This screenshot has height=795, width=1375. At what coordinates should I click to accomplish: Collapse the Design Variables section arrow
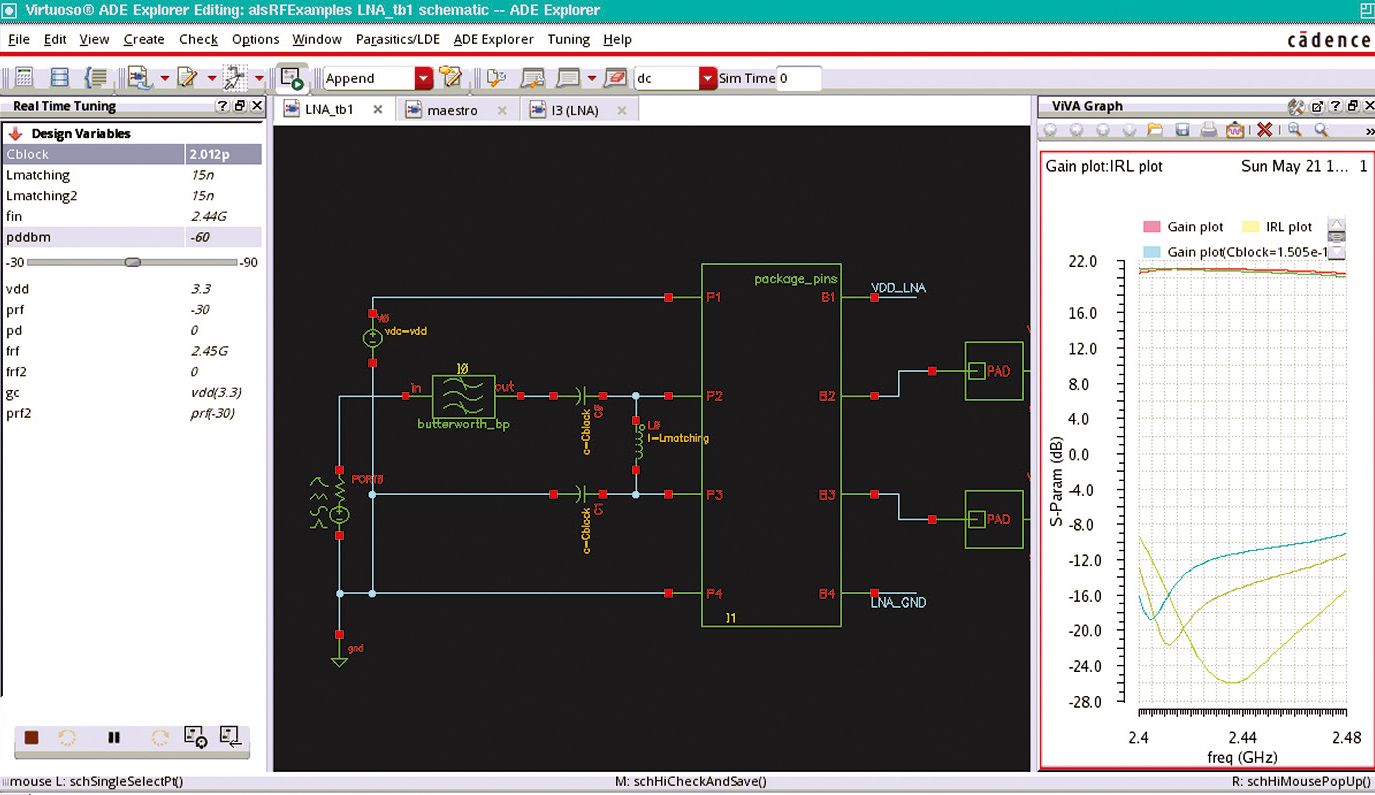(15, 133)
